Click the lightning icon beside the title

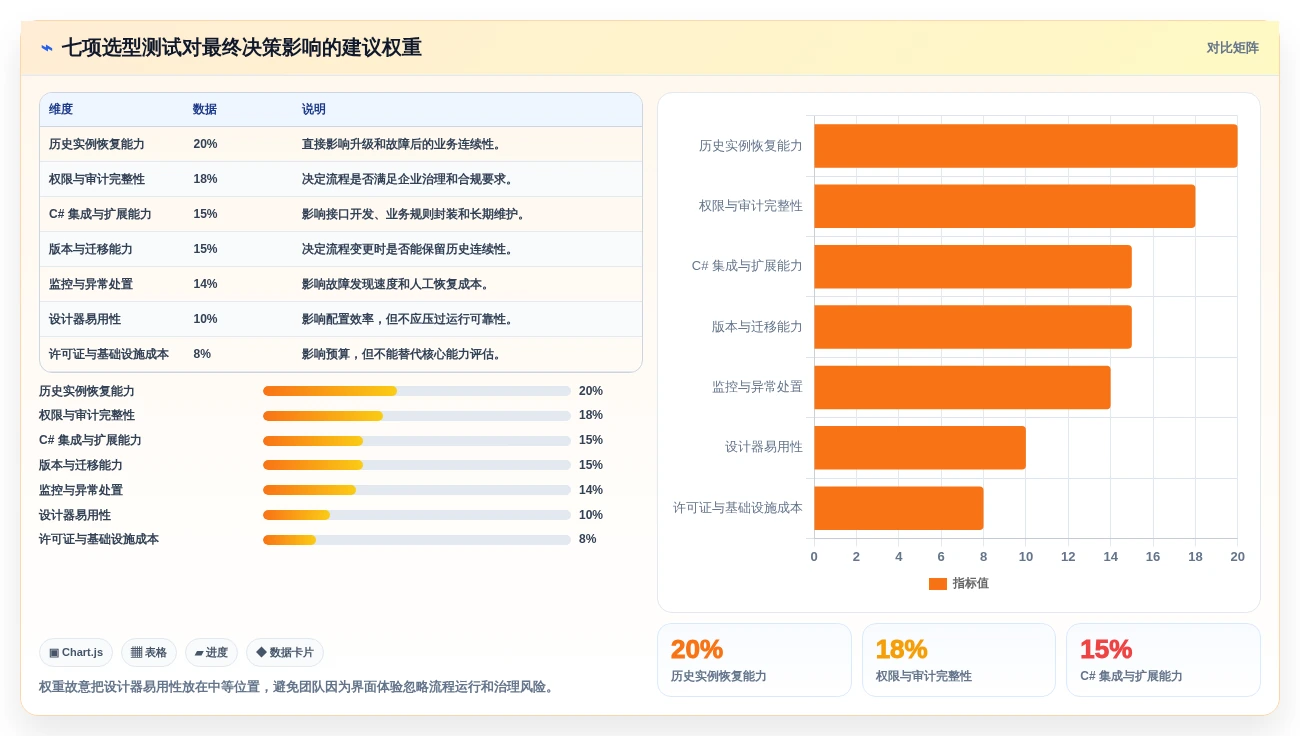(46, 48)
